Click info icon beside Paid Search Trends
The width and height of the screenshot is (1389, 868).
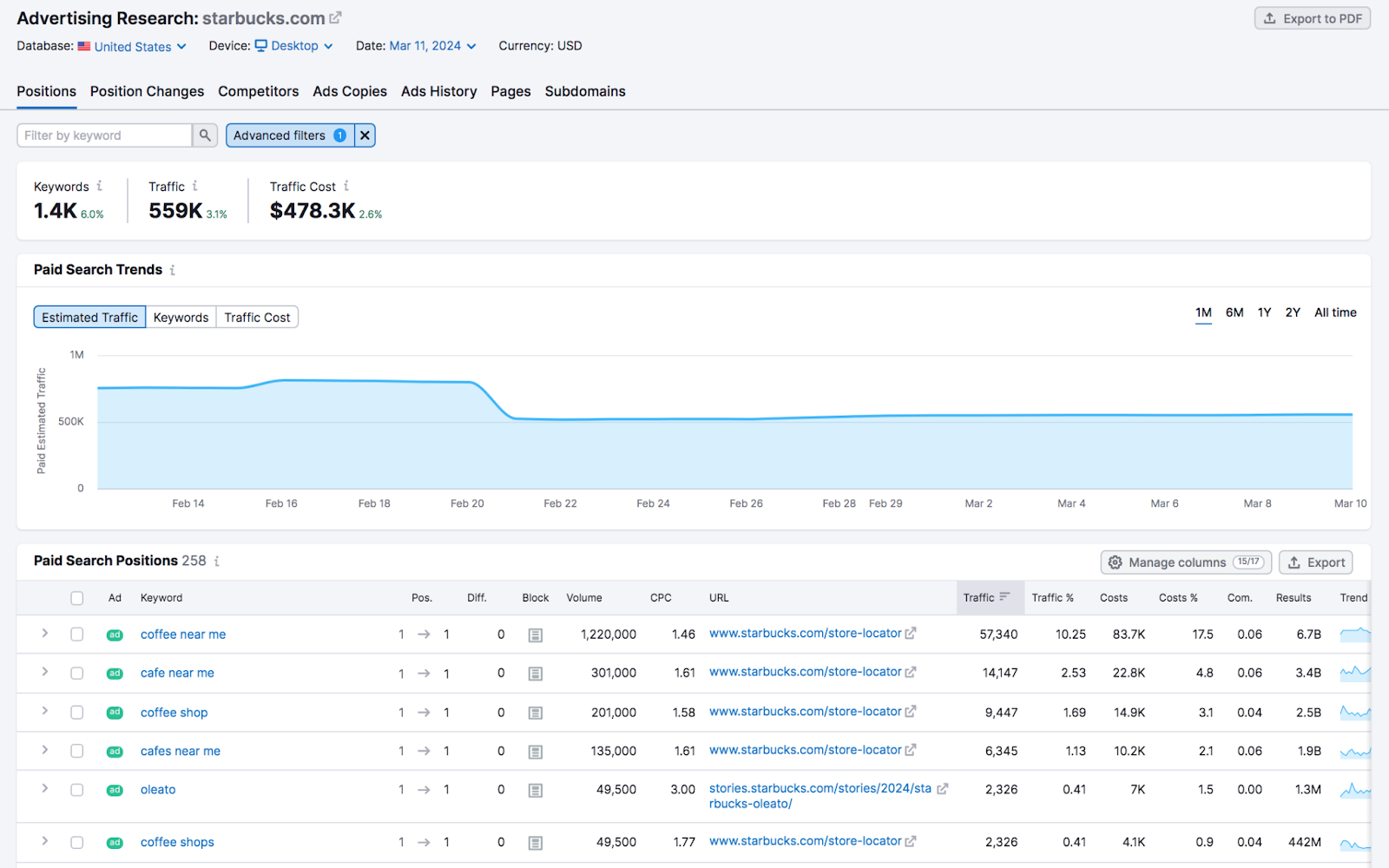click(x=173, y=270)
